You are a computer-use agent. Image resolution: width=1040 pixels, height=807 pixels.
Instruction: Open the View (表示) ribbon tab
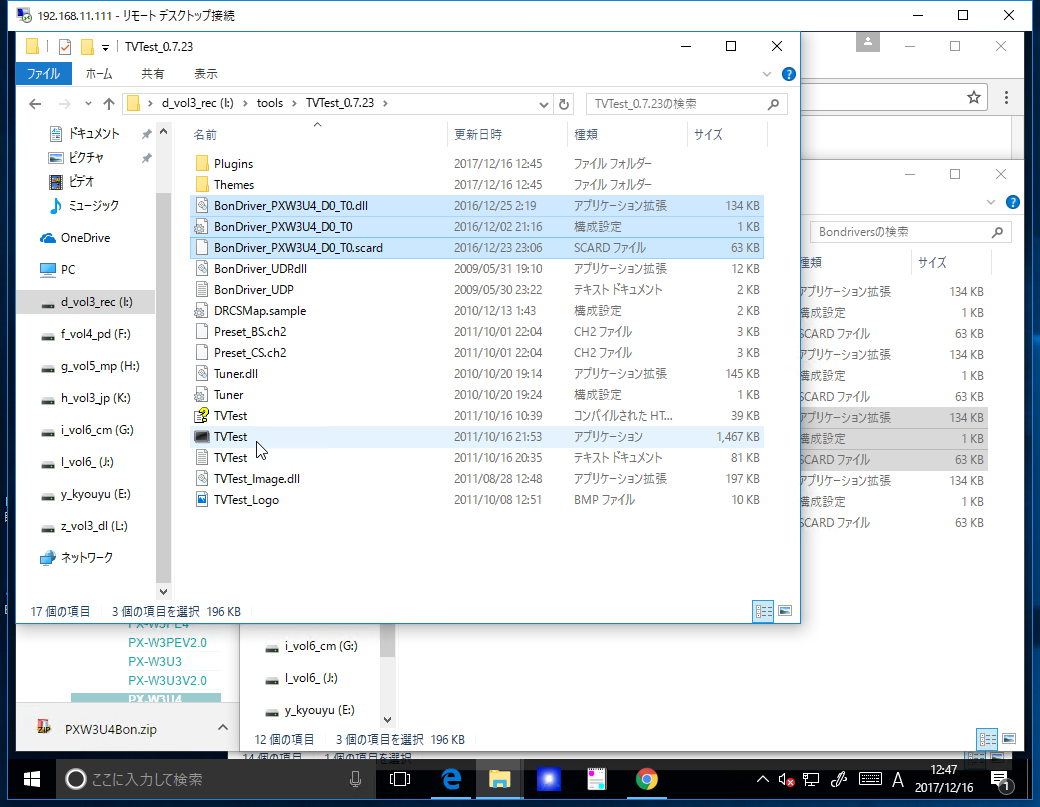coord(206,74)
